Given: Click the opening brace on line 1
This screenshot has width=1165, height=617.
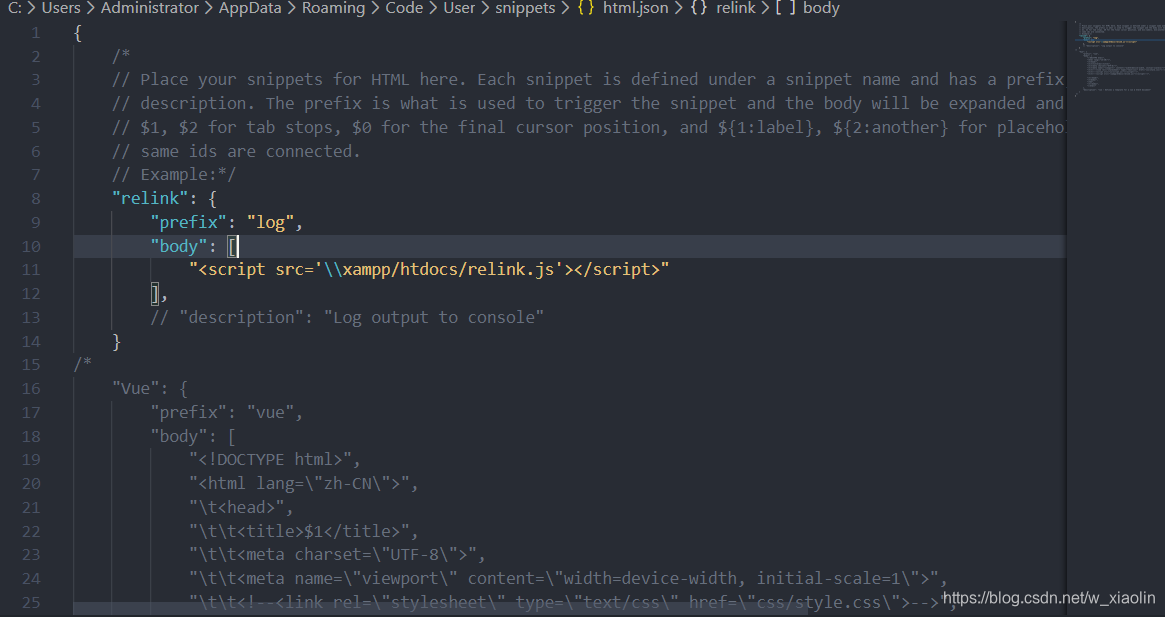Looking at the screenshot, I should [x=78, y=33].
